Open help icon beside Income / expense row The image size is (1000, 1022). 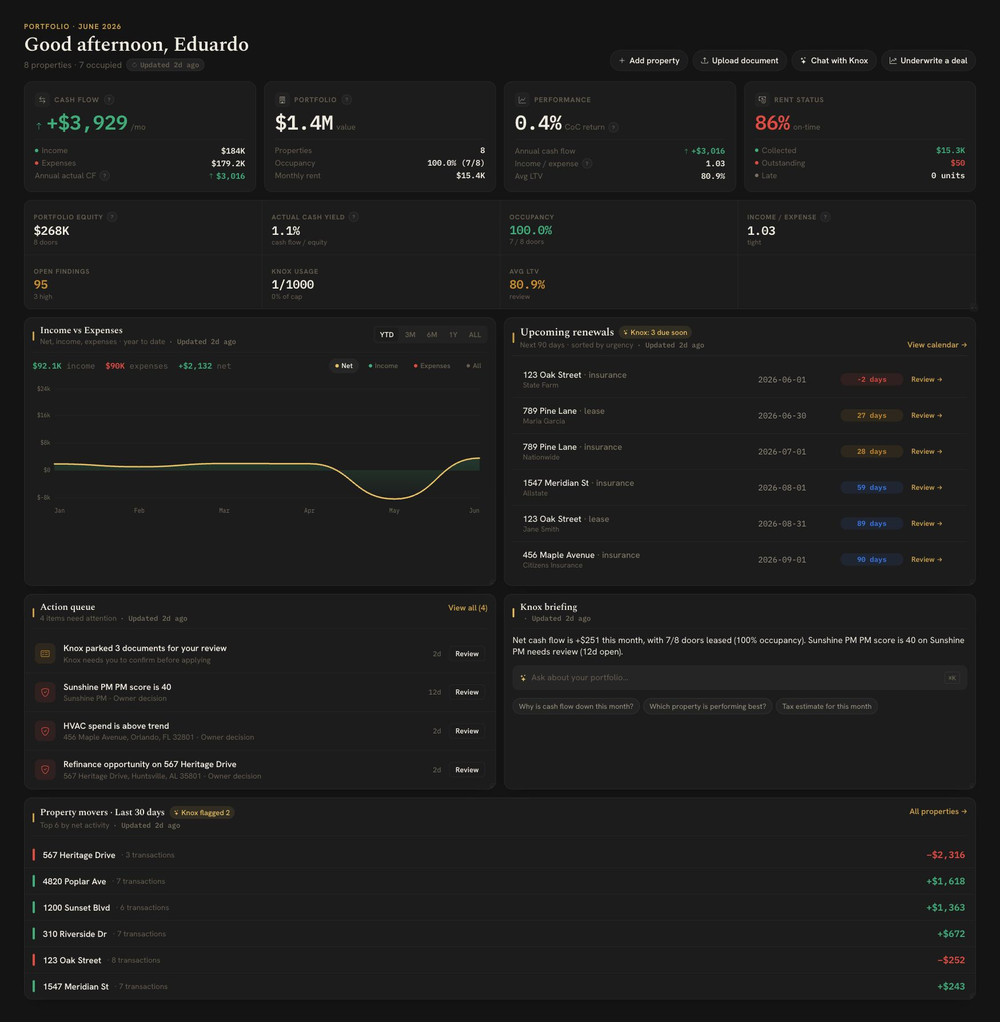point(587,164)
